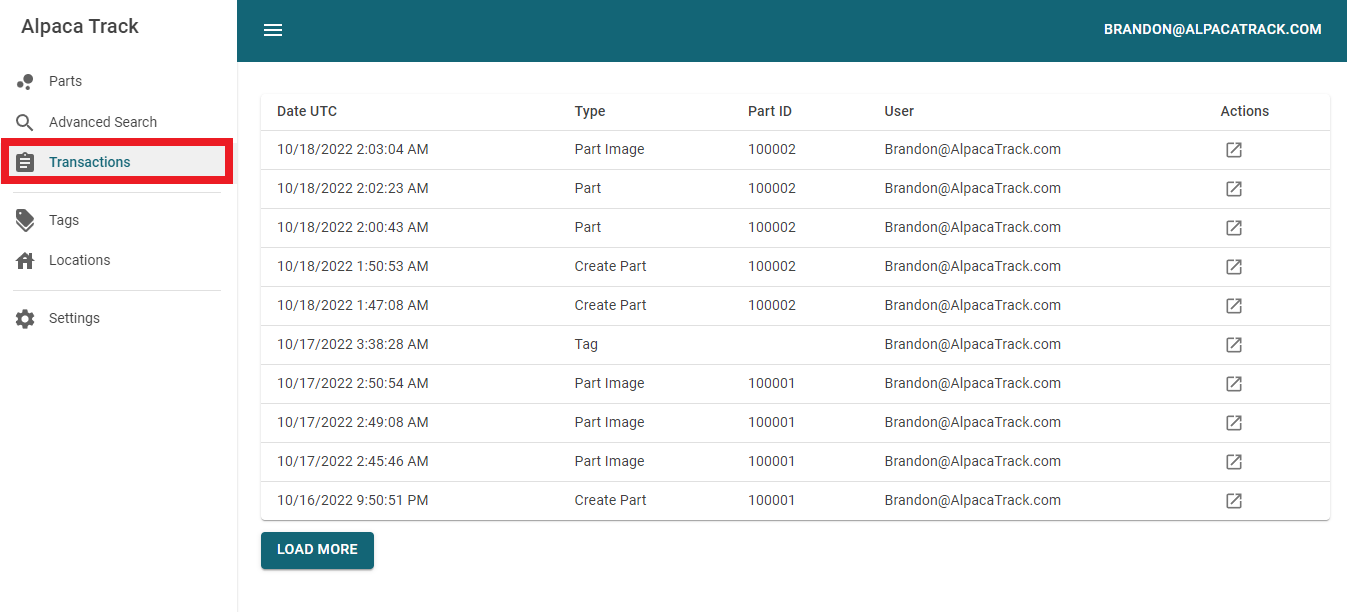Click the Locations house icon
The height and width of the screenshot is (612, 1347).
[26, 261]
